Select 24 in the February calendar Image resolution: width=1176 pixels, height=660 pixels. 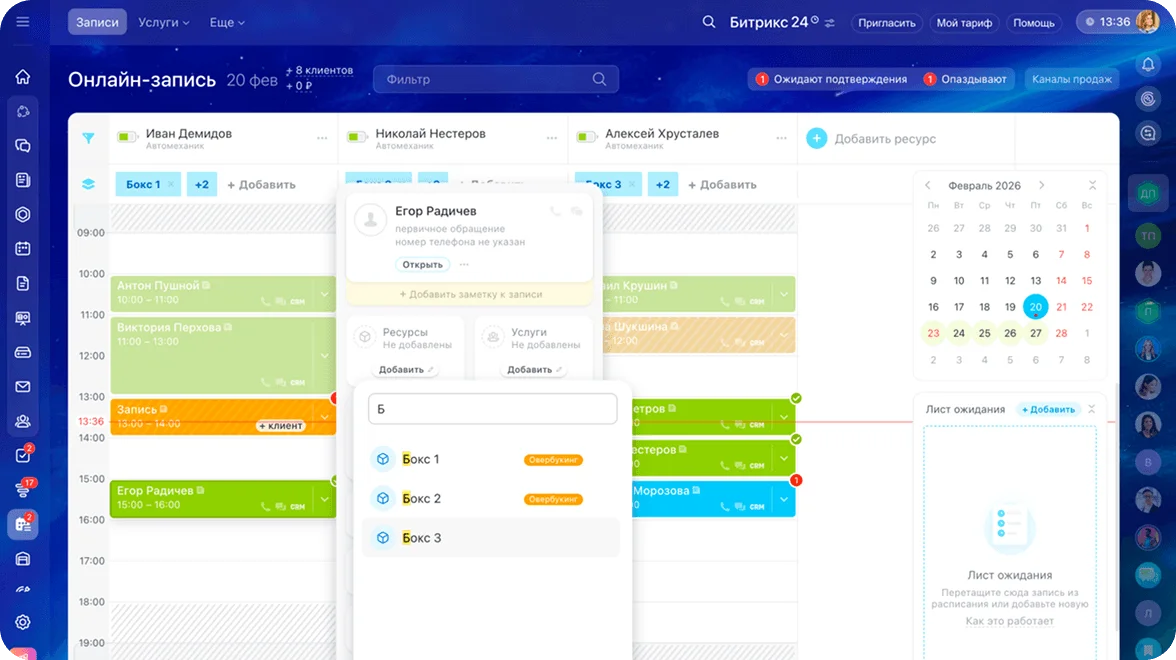[958, 333]
